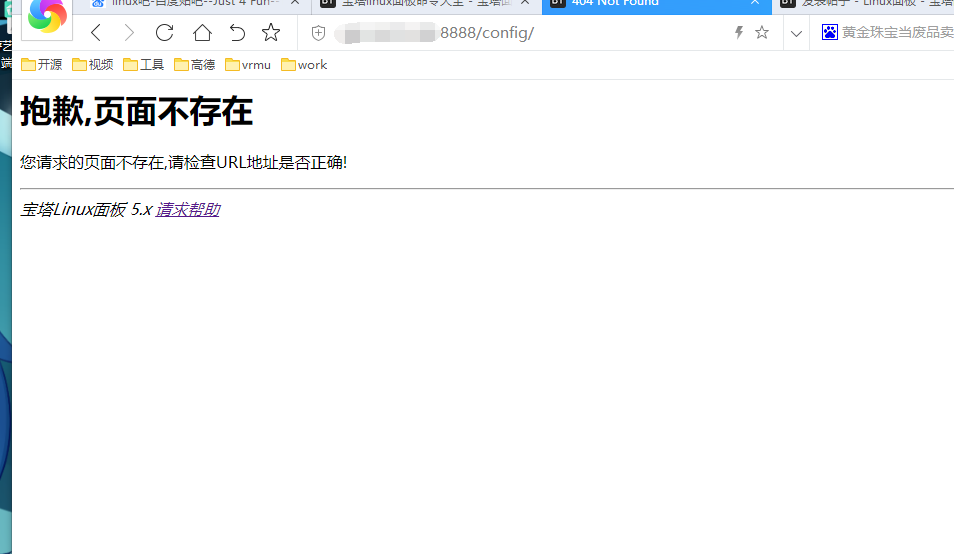The height and width of the screenshot is (554, 954).
Task: Close the 宝塔linux面板命令大全 tab
Action: tap(525, 3)
